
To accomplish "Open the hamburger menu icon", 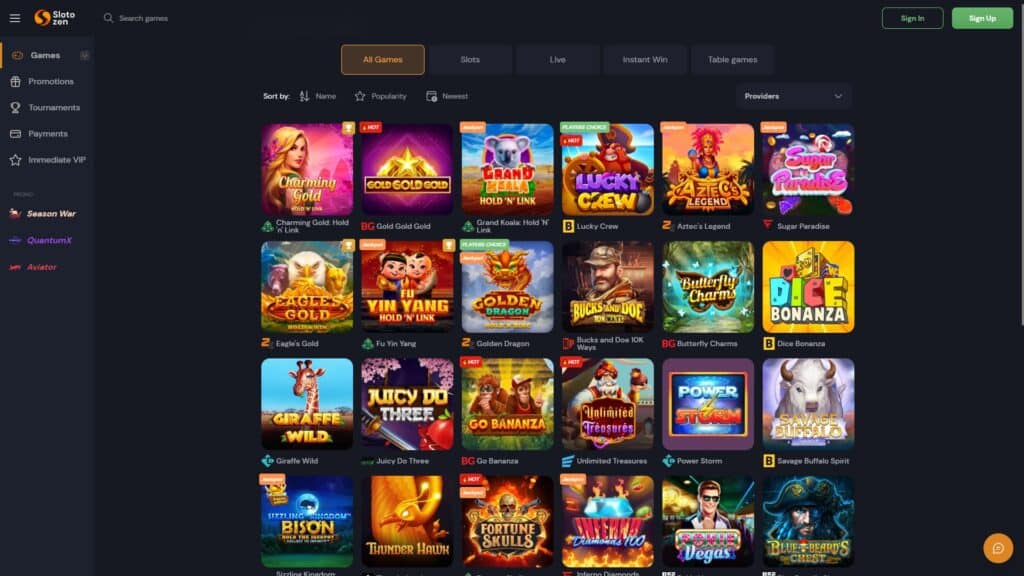I will pos(14,18).
